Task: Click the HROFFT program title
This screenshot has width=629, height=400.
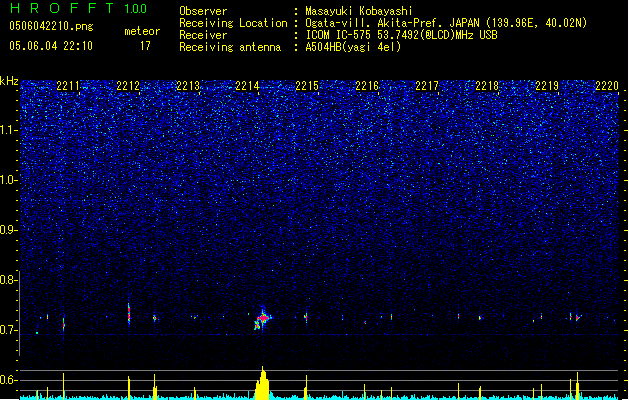Action: pyautogui.click(x=62, y=8)
